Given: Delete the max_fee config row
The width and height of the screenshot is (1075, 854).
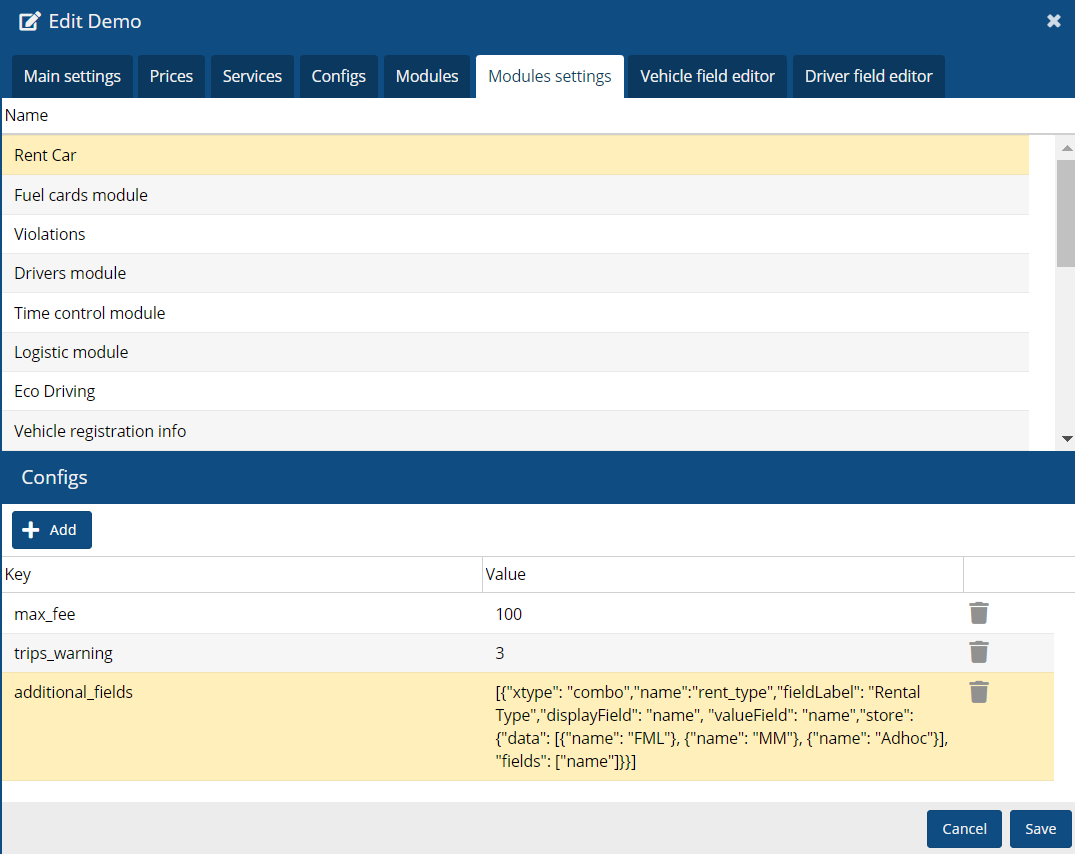Looking at the screenshot, I should pyautogui.click(x=978, y=614).
